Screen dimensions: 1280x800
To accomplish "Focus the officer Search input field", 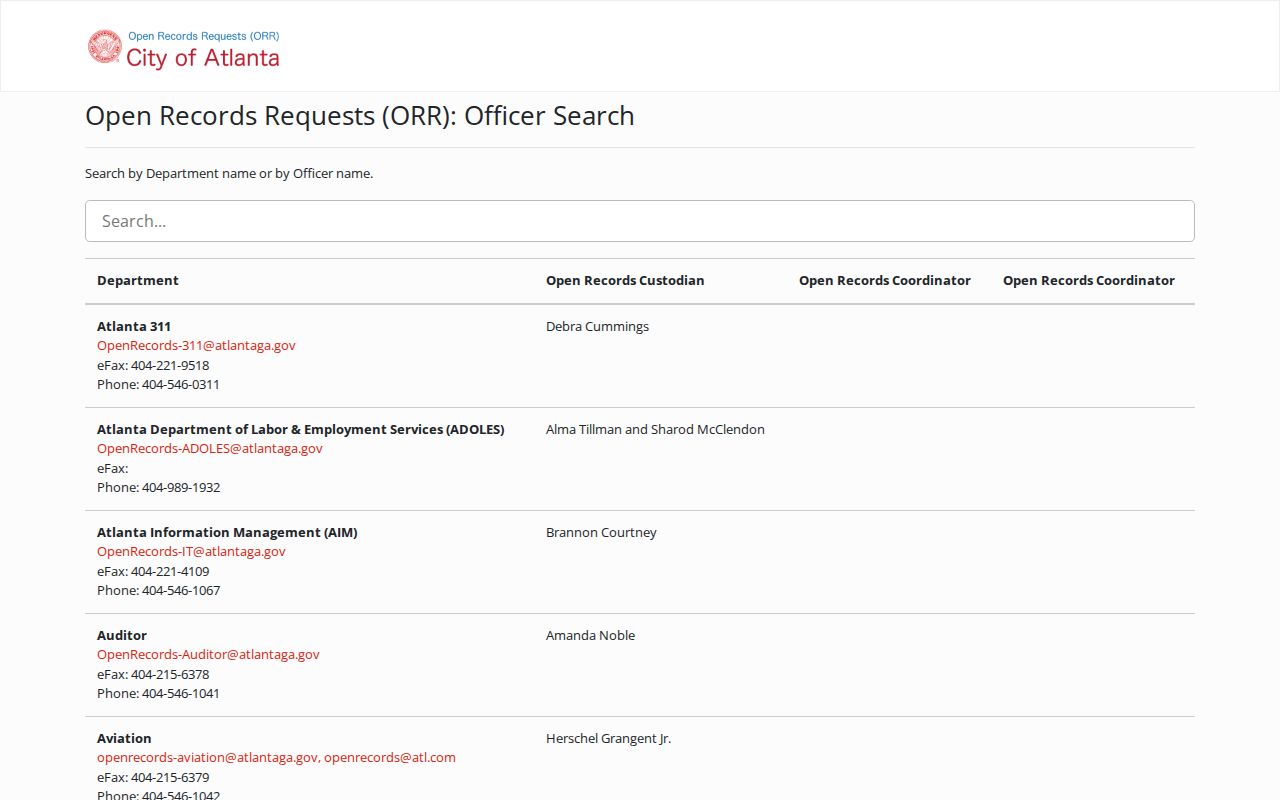I will coord(640,221).
